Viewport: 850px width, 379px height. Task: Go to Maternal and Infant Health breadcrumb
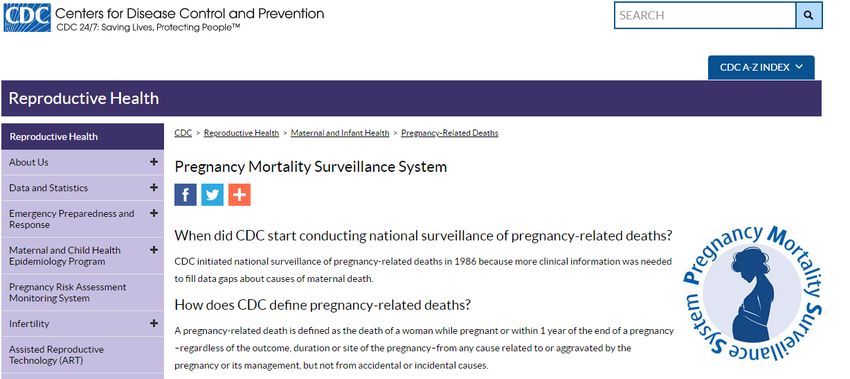tap(340, 133)
